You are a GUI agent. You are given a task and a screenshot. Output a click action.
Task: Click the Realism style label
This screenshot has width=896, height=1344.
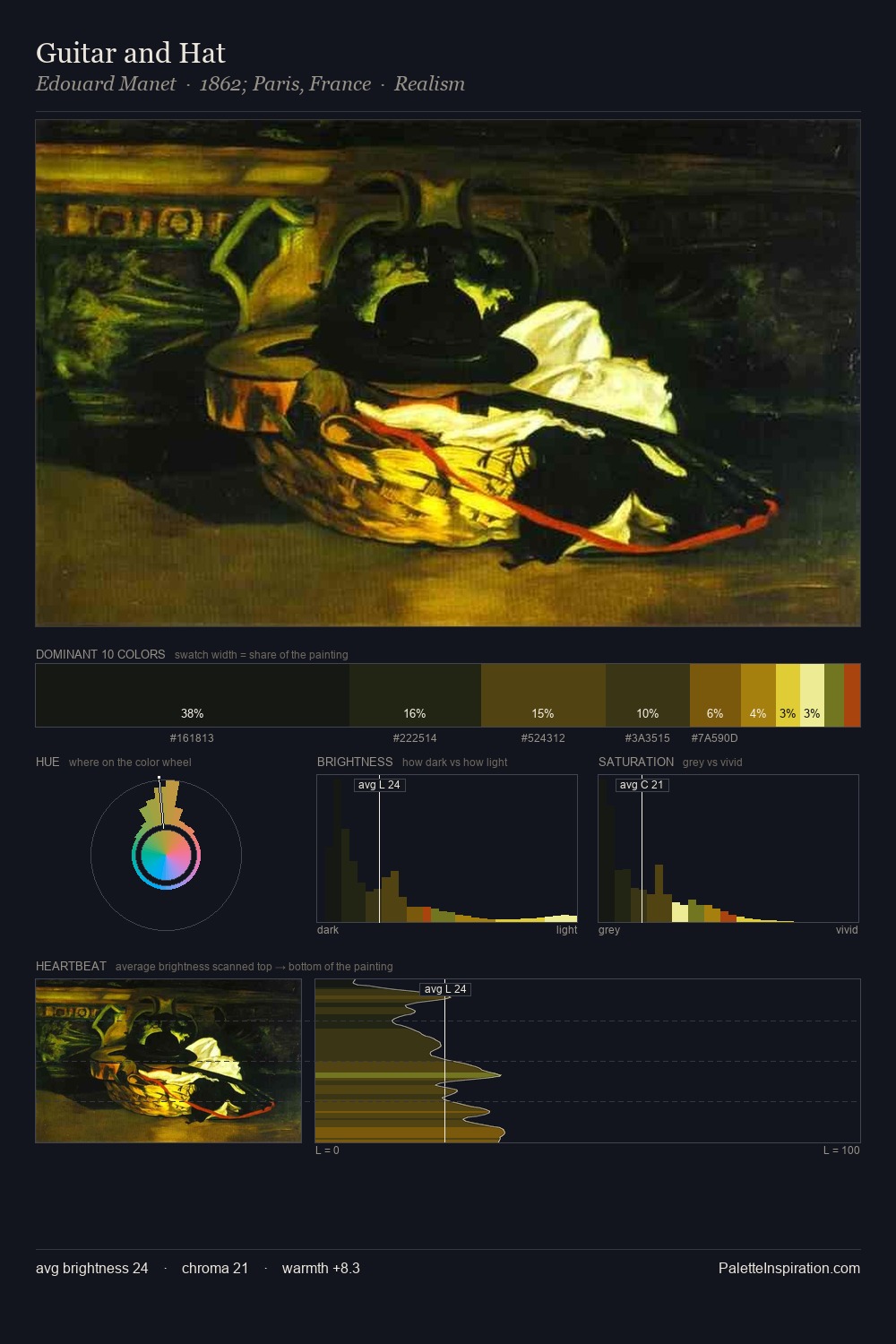coord(429,83)
